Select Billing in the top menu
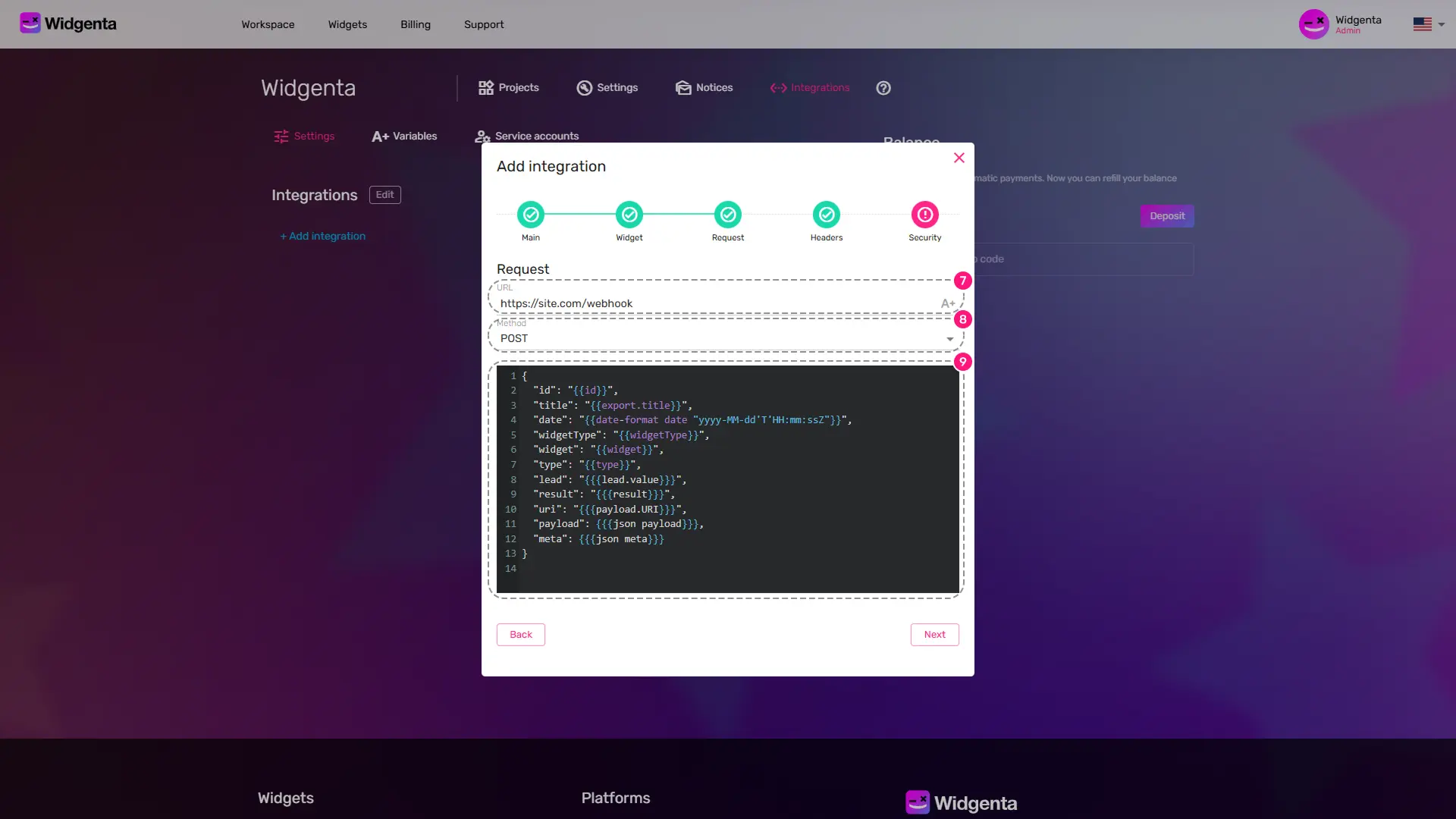Screen dimensions: 1456x819 point(415,24)
